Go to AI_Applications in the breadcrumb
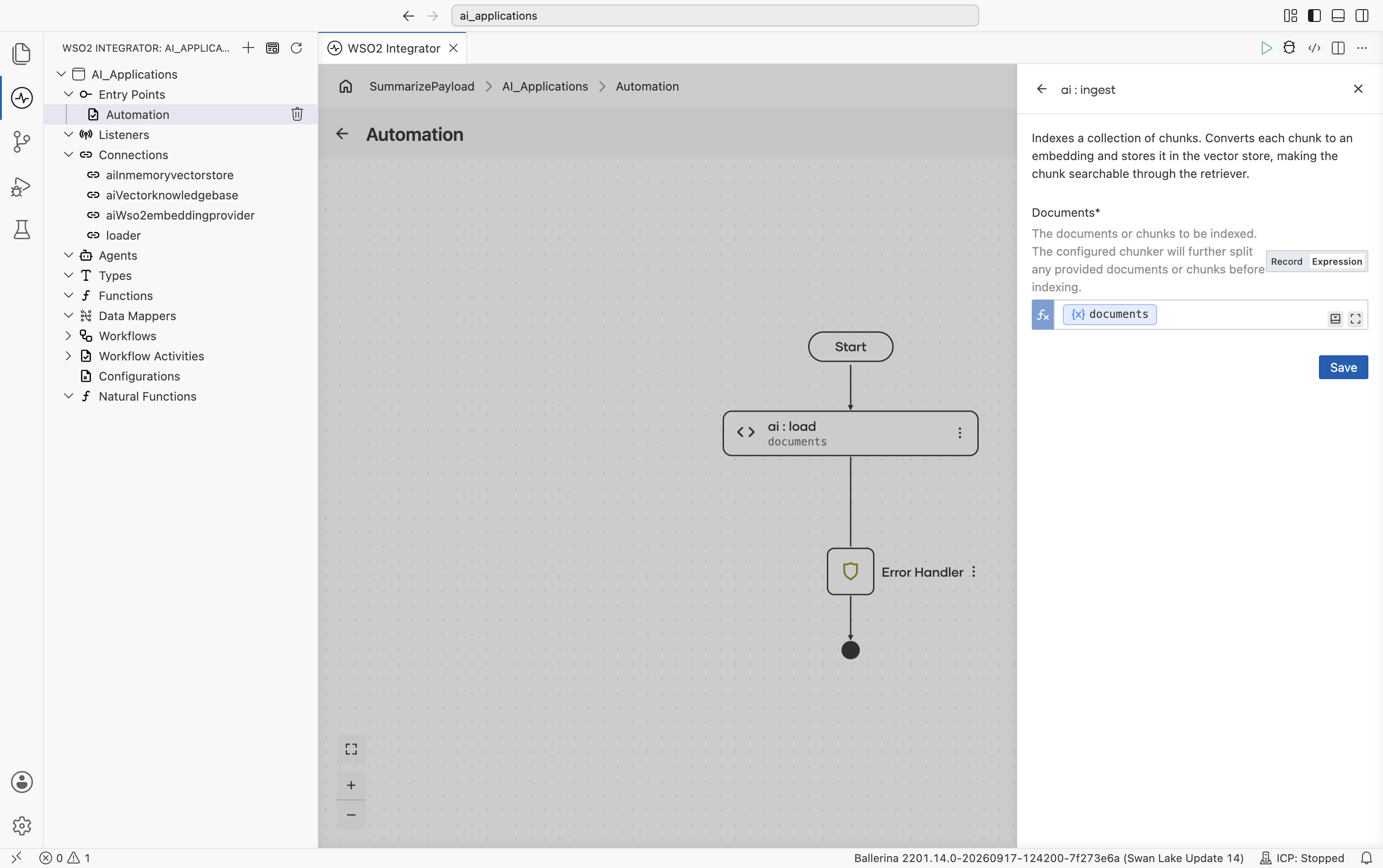This screenshot has width=1383, height=868. 545,86
